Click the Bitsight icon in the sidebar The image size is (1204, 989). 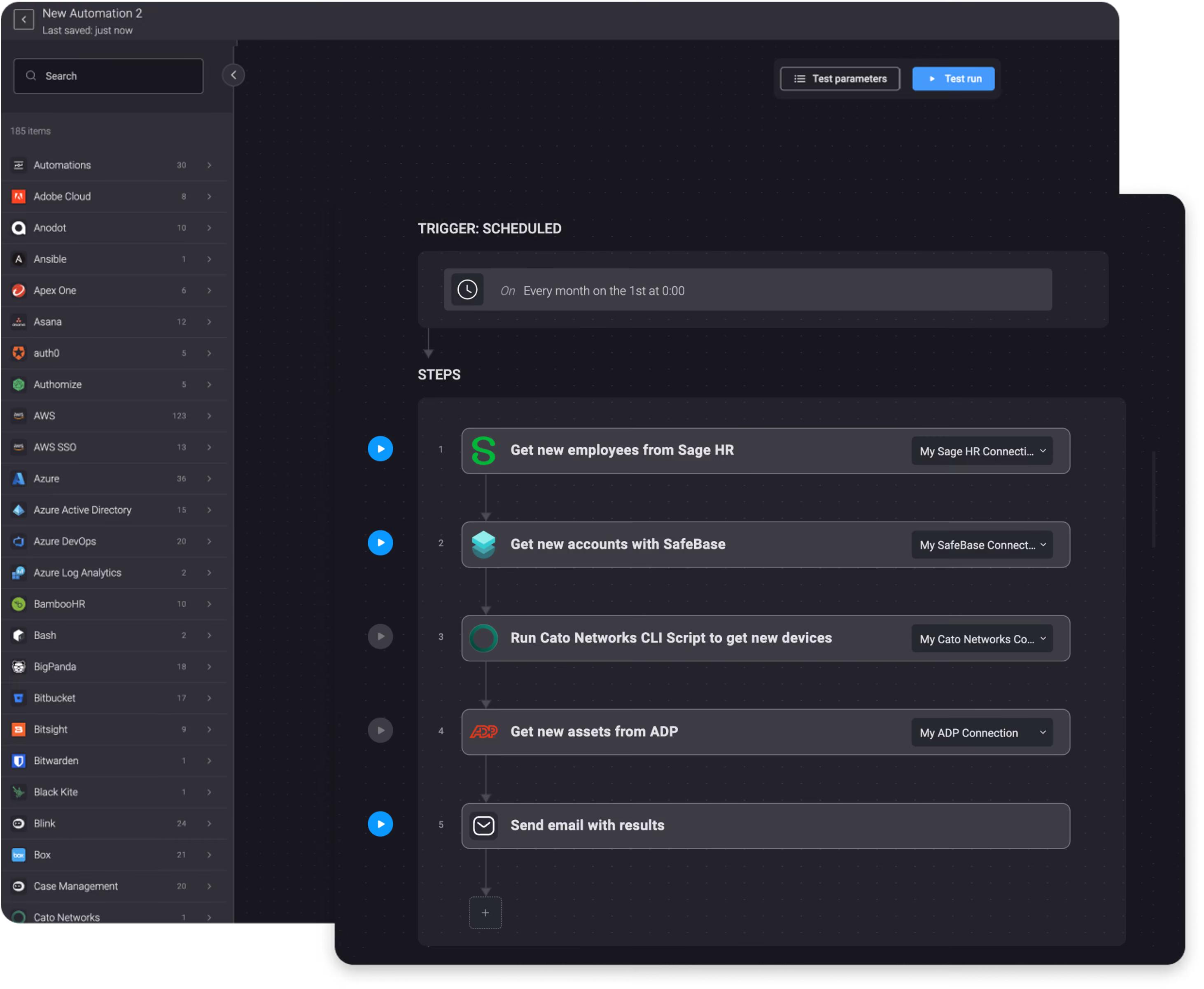click(x=19, y=730)
